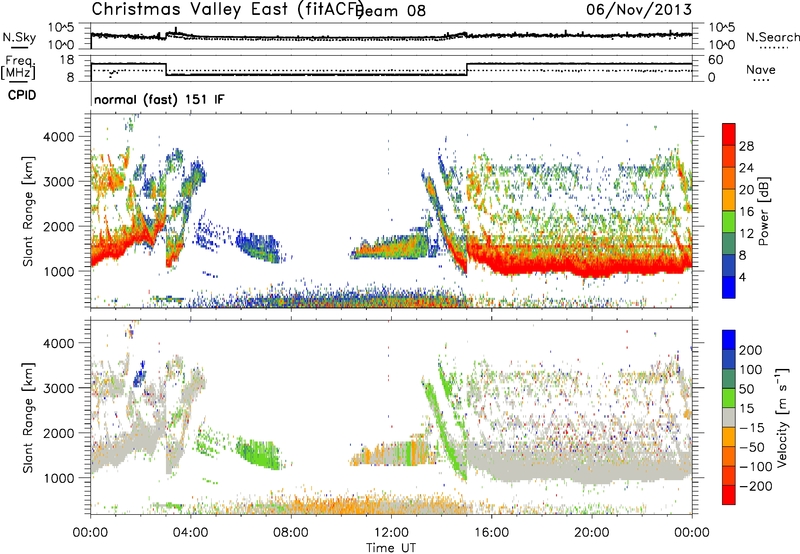Click the 'CPID' label

[22, 95]
